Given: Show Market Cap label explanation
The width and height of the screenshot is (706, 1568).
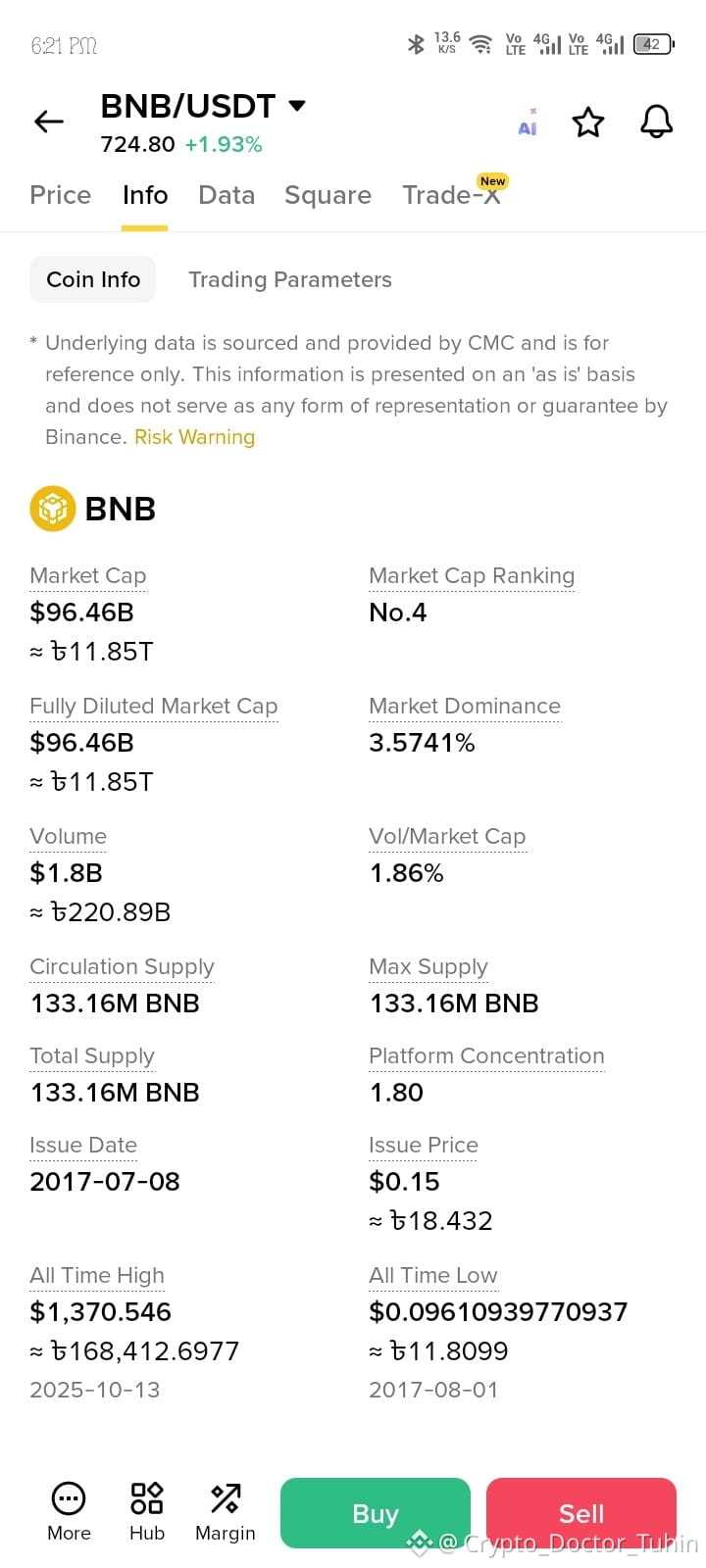Looking at the screenshot, I should point(88,576).
